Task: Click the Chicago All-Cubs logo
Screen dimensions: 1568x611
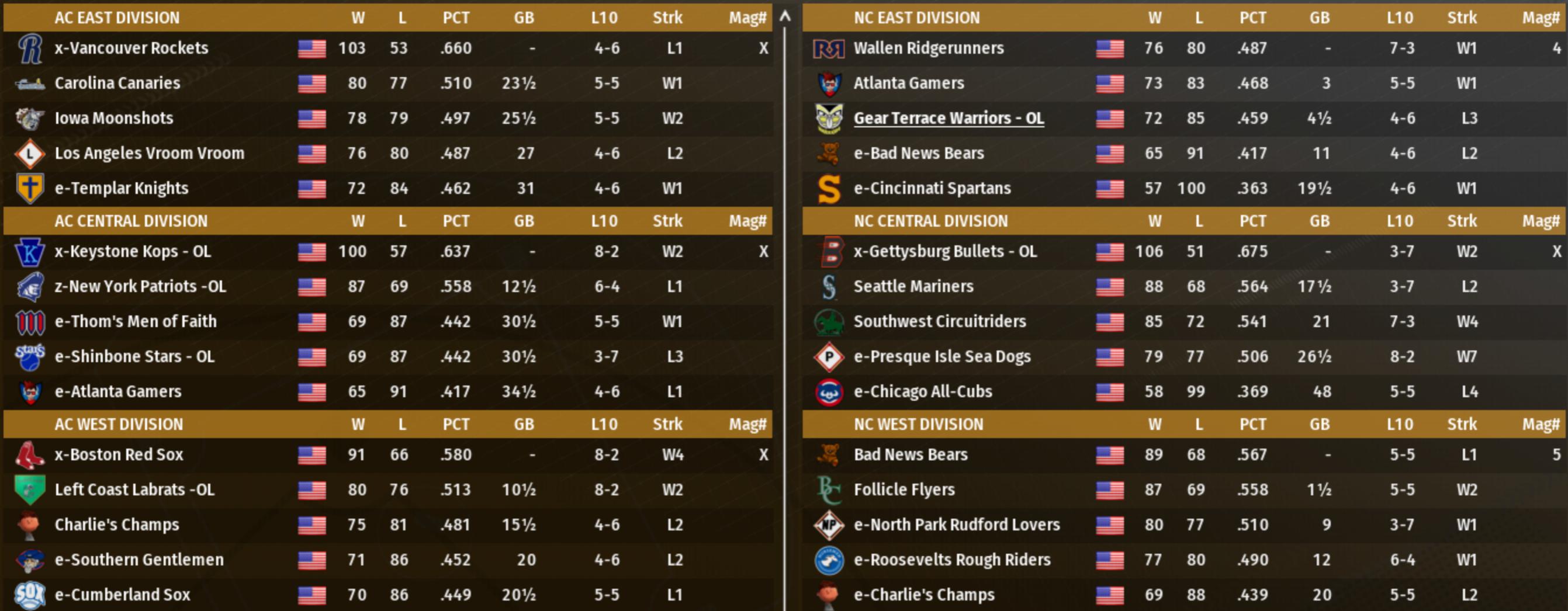Action: pos(829,392)
